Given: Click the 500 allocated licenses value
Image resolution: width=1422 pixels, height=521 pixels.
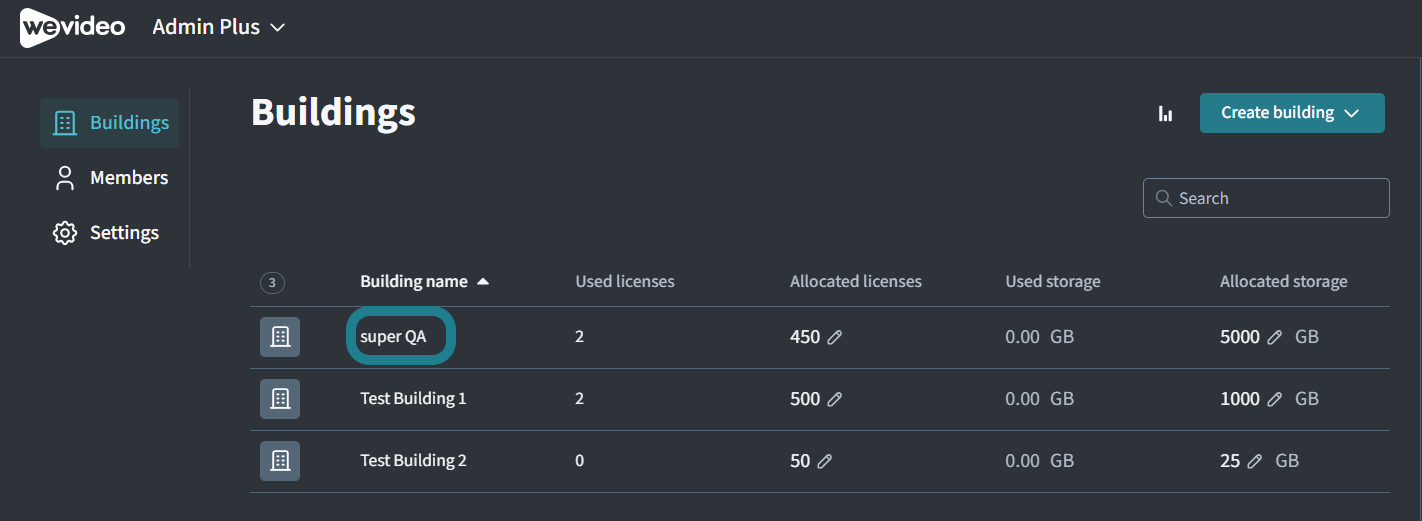Looking at the screenshot, I should pos(805,399).
